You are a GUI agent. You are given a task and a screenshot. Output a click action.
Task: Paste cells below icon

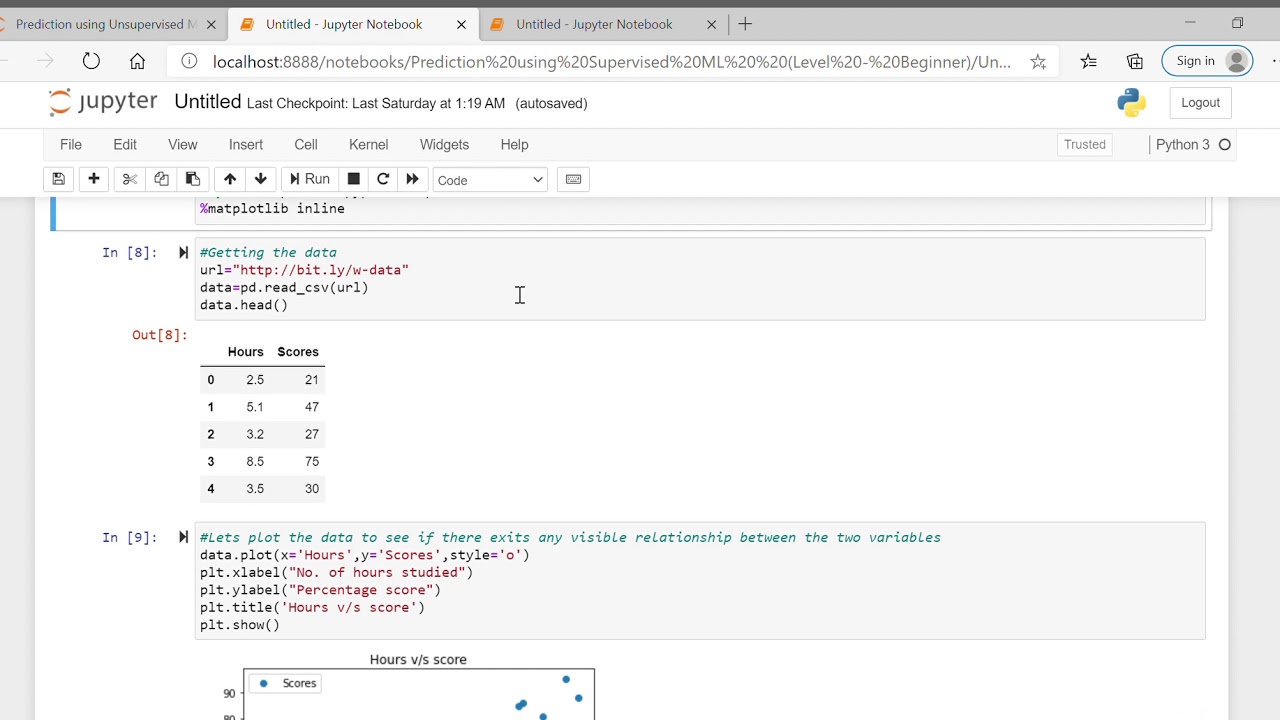pos(193,179)
